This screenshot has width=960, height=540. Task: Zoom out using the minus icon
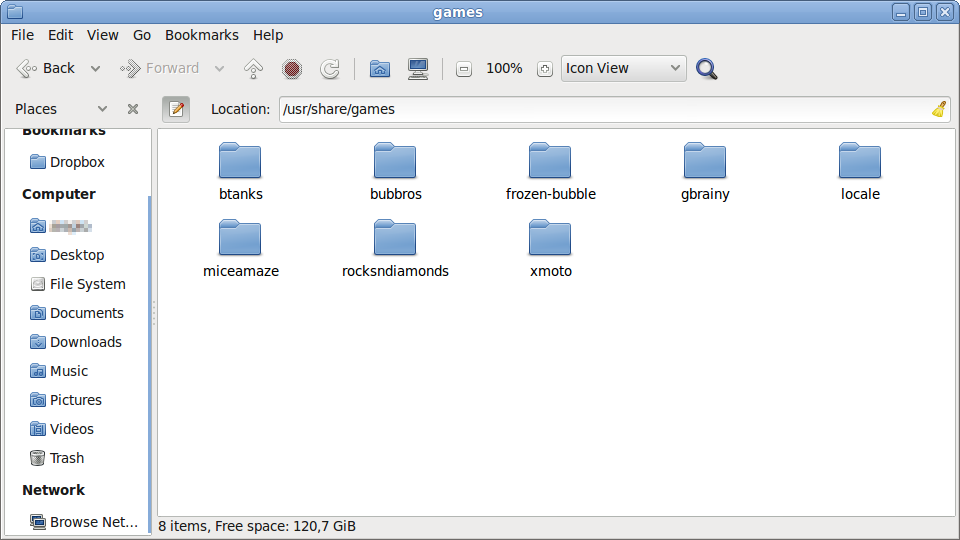tap(464, 69)
